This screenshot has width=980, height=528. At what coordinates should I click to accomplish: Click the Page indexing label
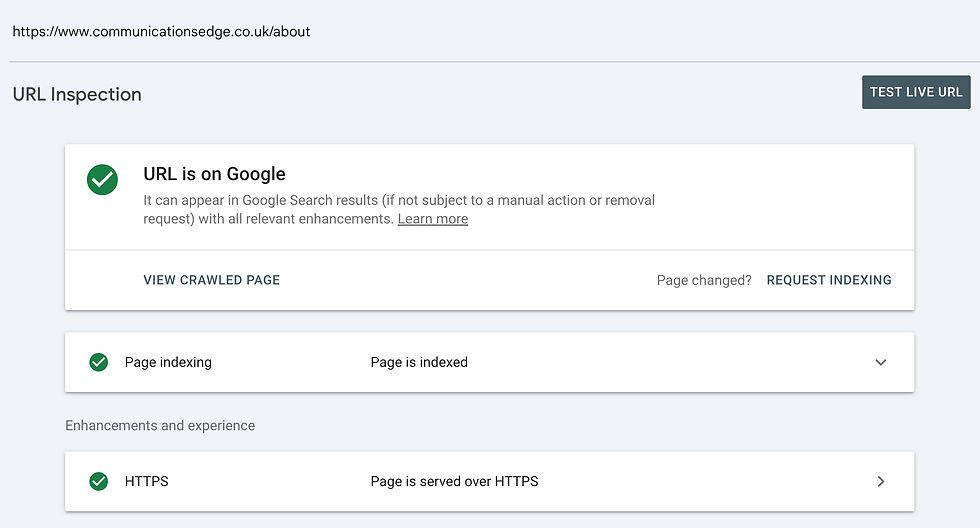[x=168, y=362]
